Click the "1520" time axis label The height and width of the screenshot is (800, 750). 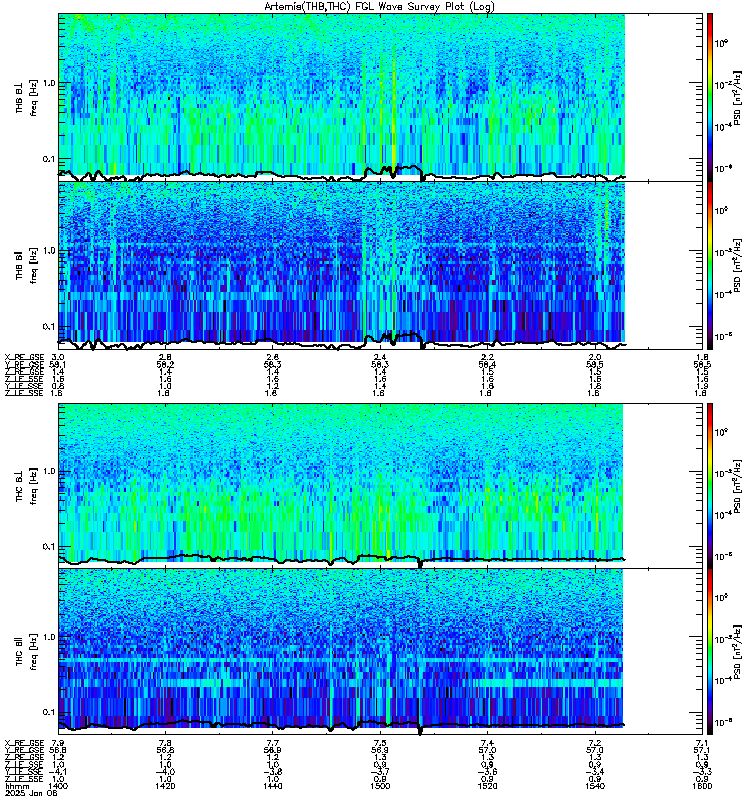pos(488,786)
